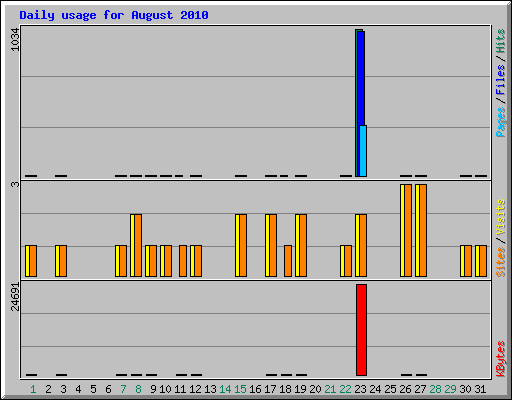
Task: Click the green "Hits" legend label
Action: [500, 41]
